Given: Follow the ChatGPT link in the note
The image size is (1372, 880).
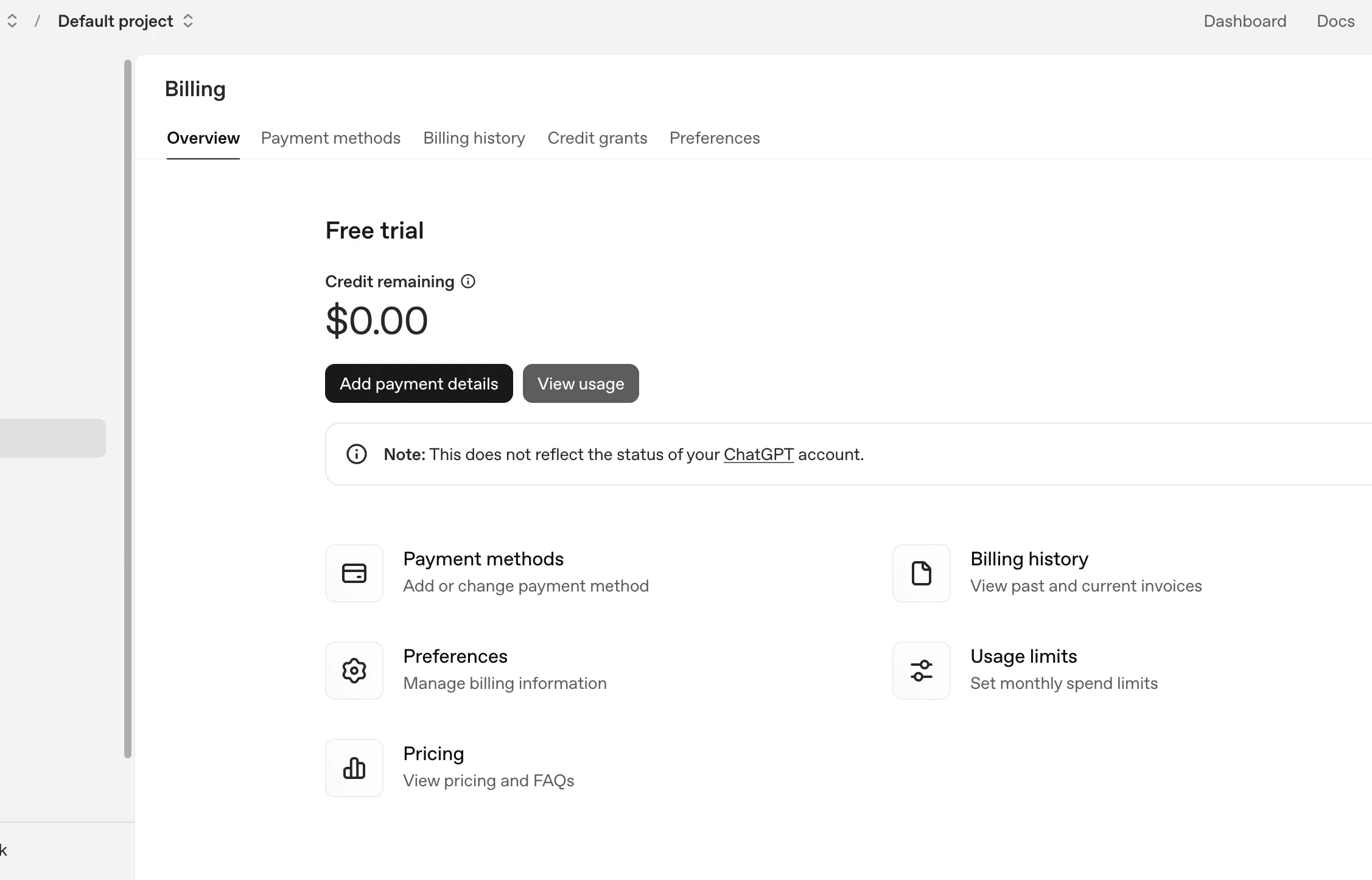Looking at the screenshot, I should click(x=758, y=455).
